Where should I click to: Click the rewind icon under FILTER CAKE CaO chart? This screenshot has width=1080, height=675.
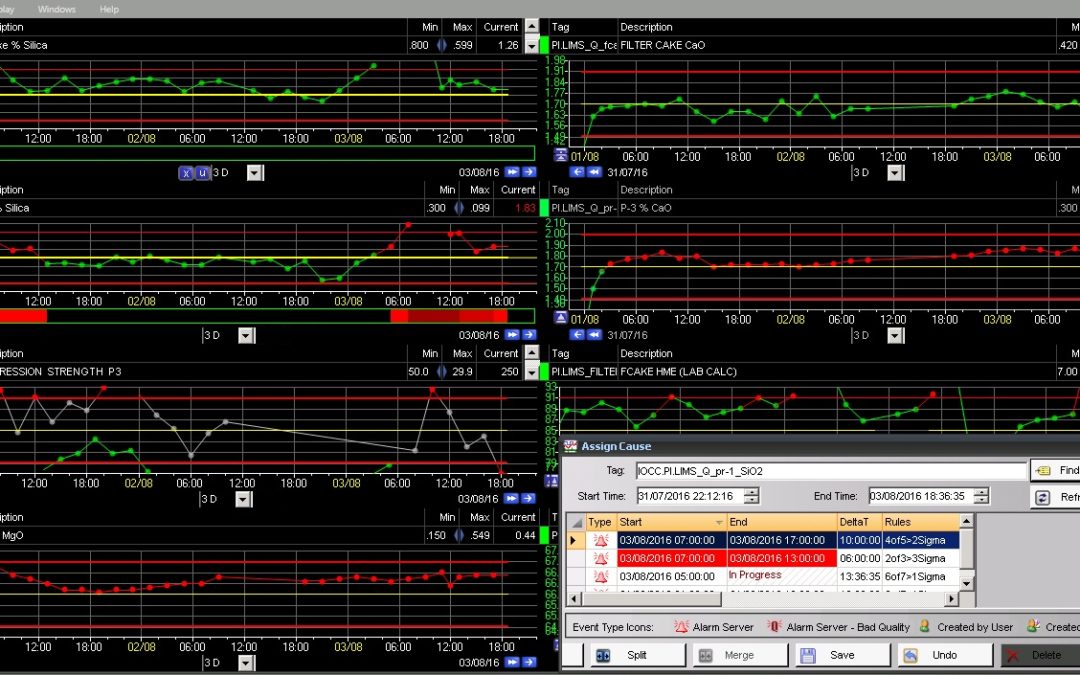[x=594, y=172]
